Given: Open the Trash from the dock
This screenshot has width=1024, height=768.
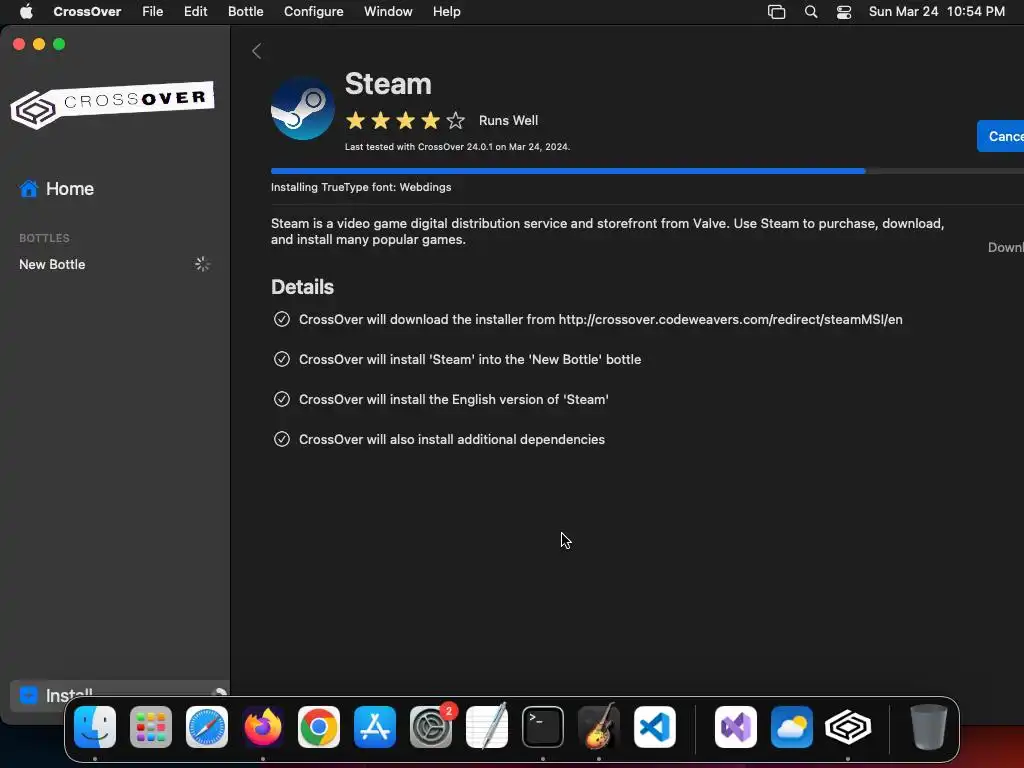Looking at the screenshot, I should tap(928, 726).
